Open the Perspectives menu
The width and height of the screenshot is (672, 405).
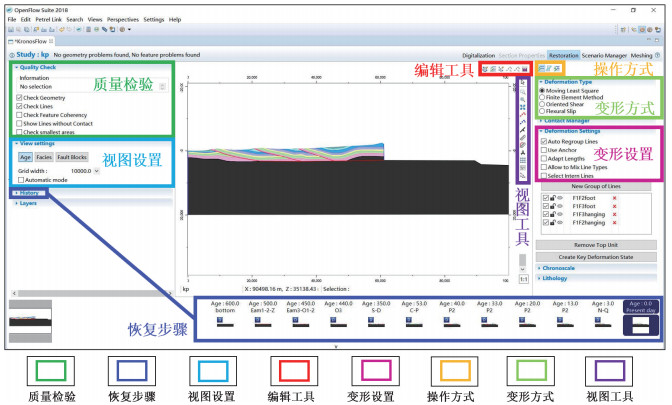[122, 19]
